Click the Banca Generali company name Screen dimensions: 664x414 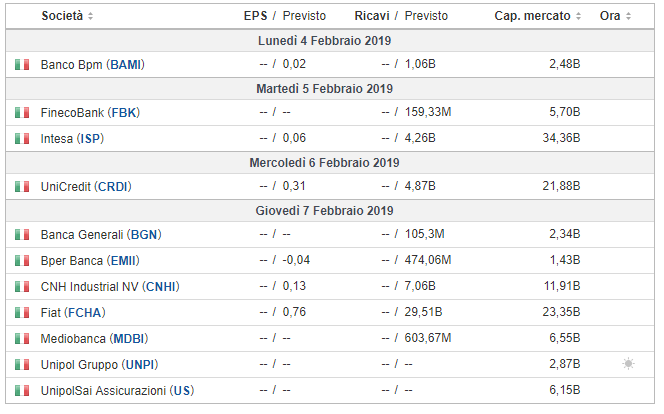[82, 235]
